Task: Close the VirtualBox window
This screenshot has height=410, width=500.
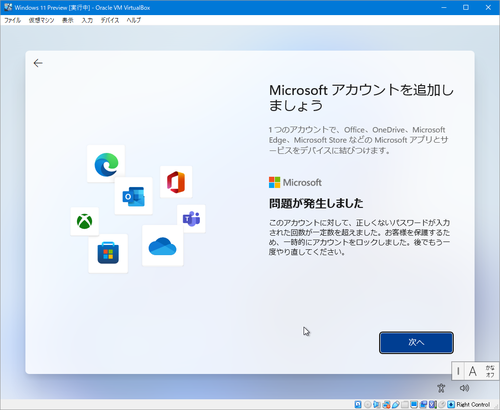Action: [x=488, y=7]
